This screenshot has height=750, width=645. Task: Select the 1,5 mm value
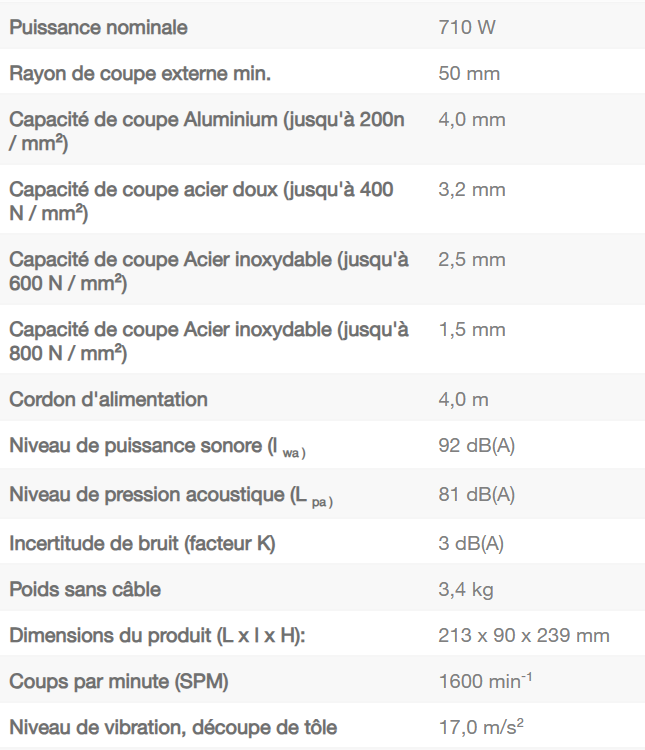472,330
